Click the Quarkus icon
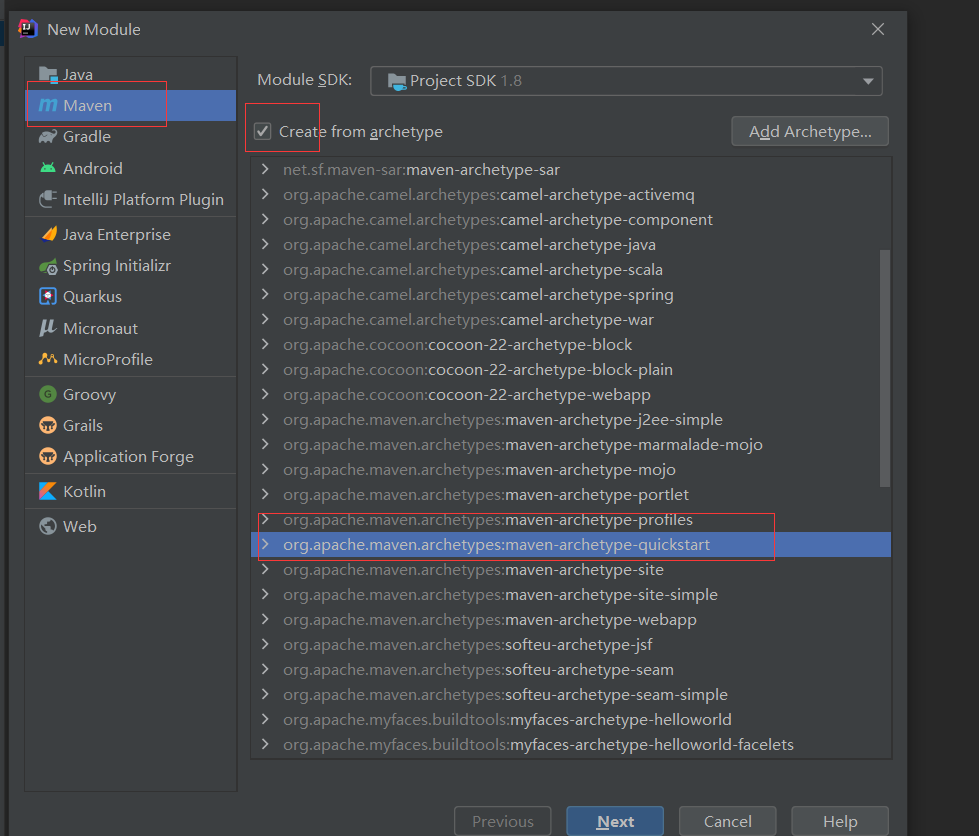This screenshot has width=979, height=836. 48,297
